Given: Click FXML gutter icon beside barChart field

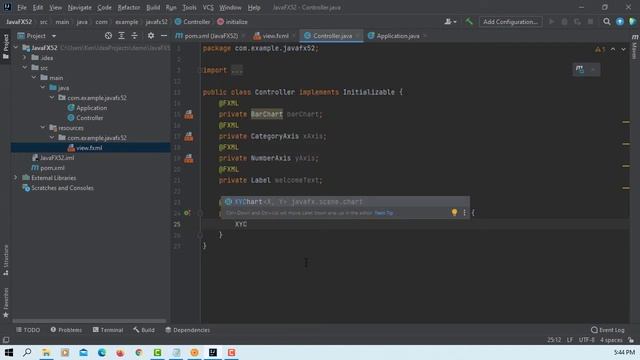Looking at the screenshot, I should pos(189,114).
